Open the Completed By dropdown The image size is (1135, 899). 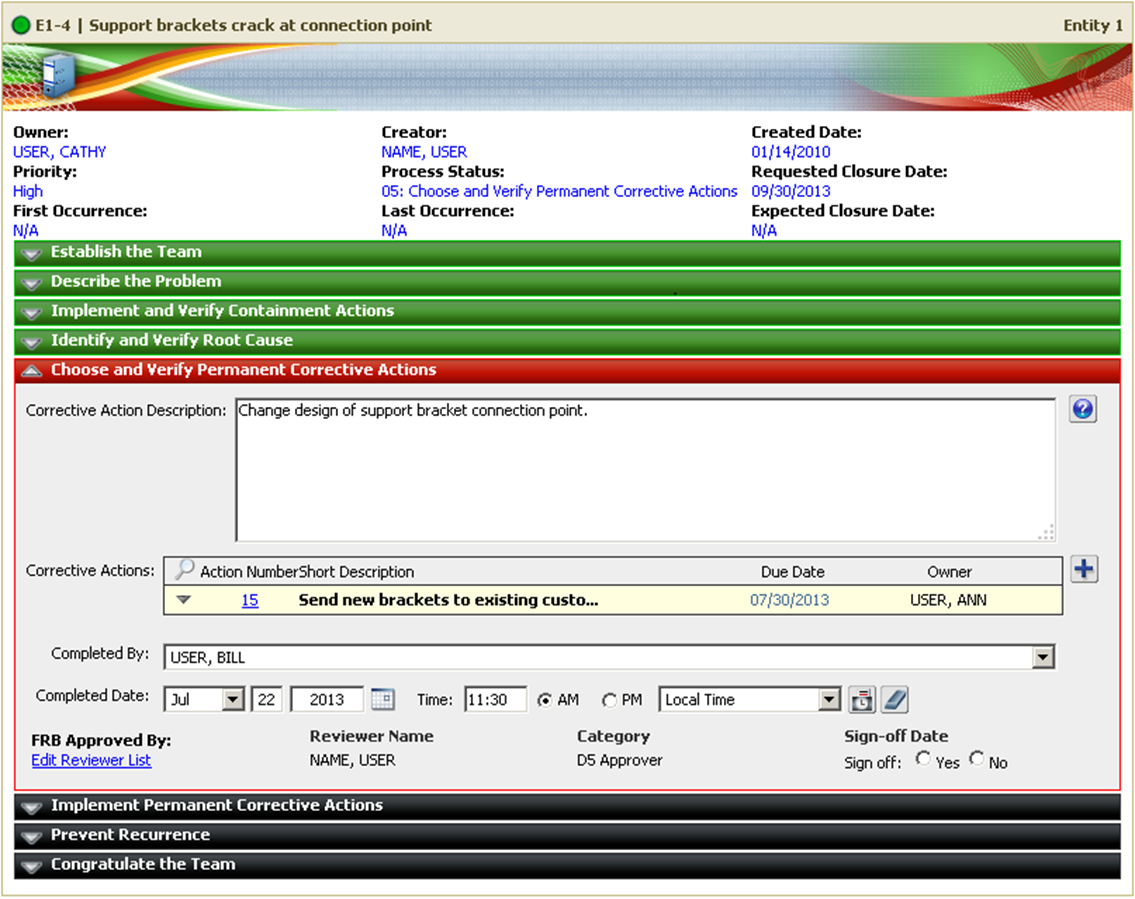[x=1043, y=657]
